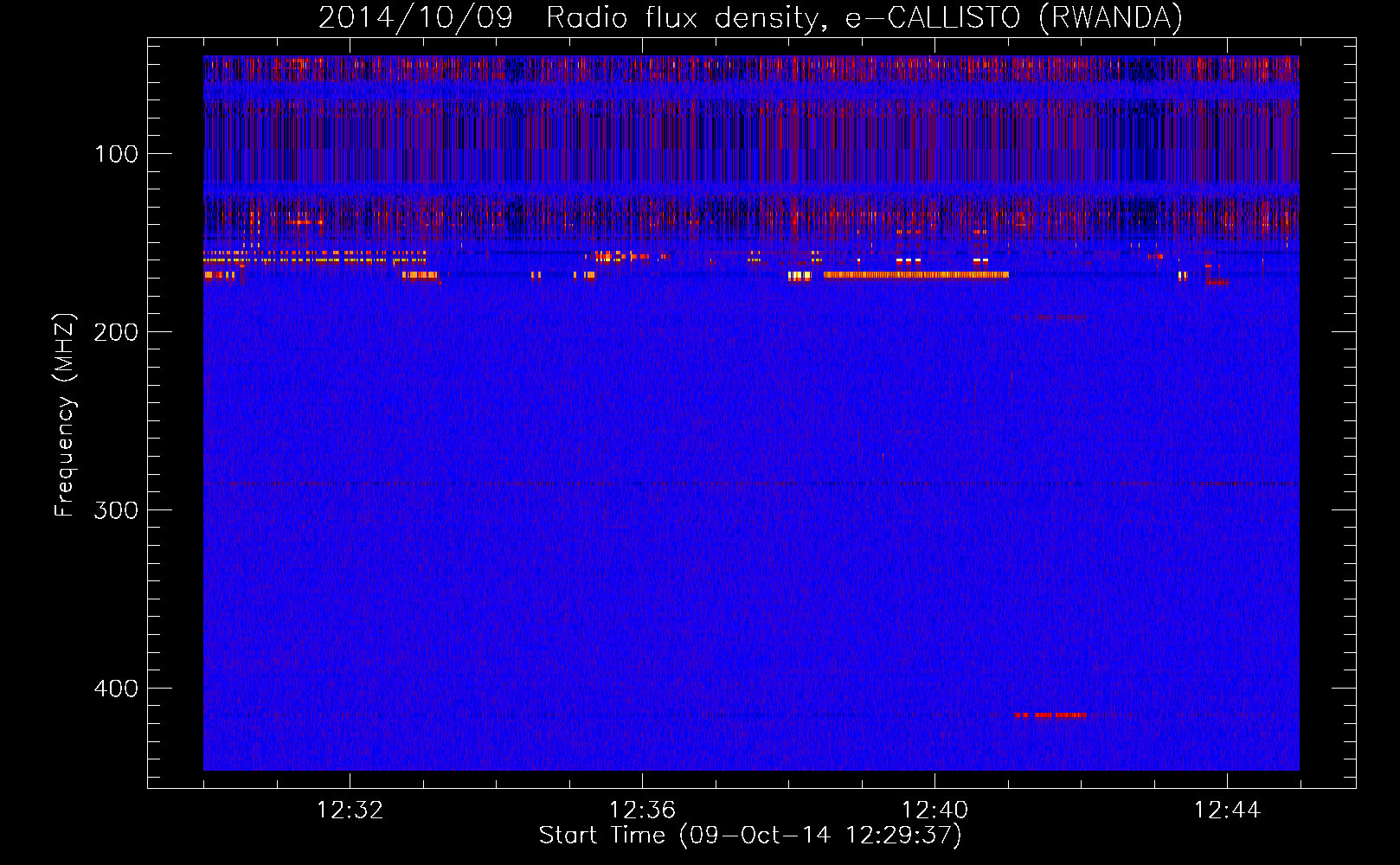Click the 300 frequency tick label
The width and height of the screenshot is (1400, 865).
click(x=117, y=510)
